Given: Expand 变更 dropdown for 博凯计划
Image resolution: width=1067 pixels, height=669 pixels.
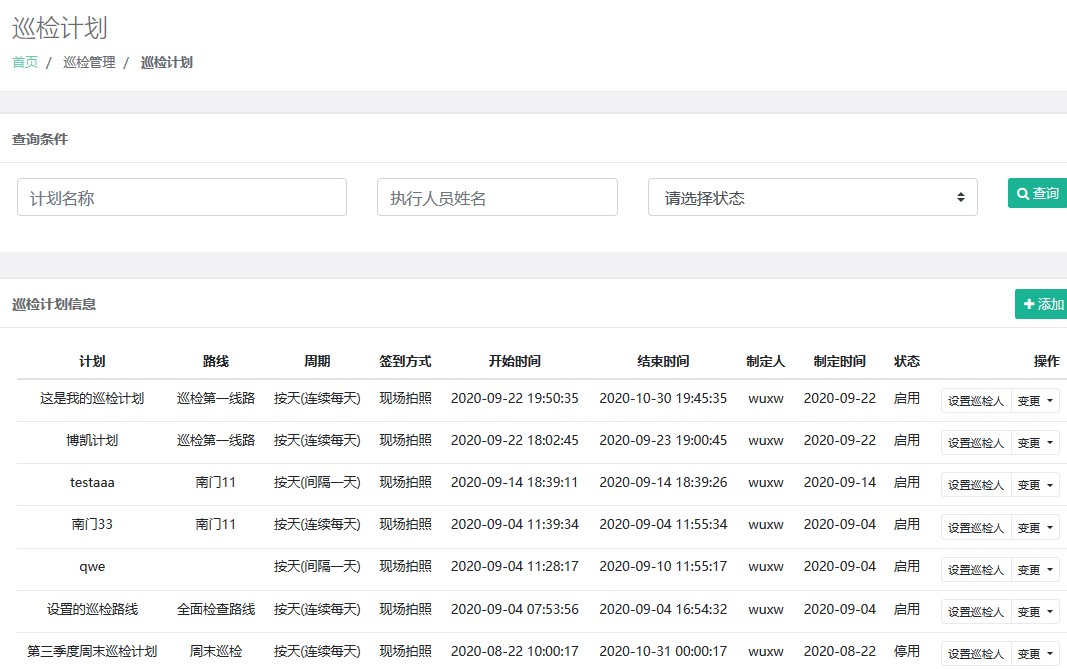Looking at the screenshot, I should (x=1035, y=443).
